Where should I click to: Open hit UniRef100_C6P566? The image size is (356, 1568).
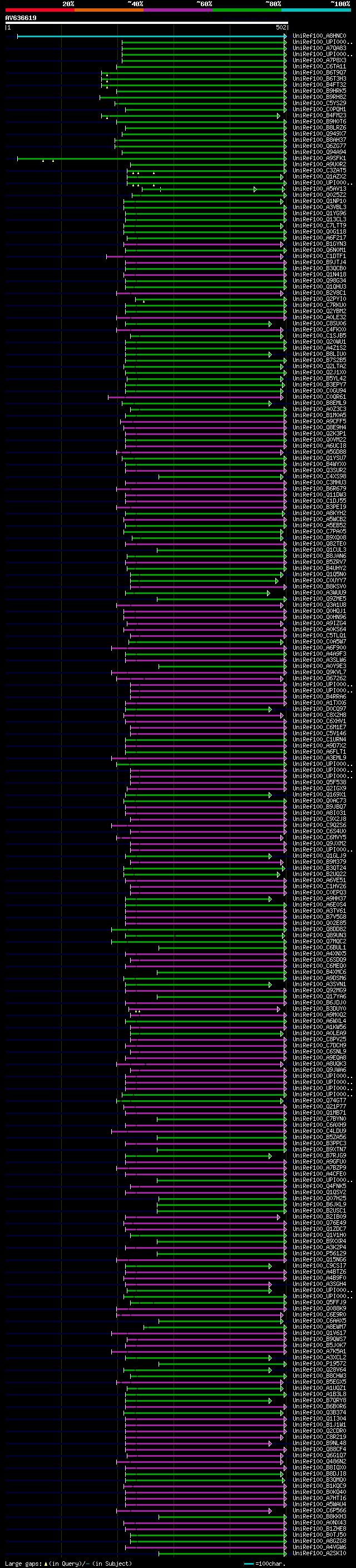(319, 1510)
